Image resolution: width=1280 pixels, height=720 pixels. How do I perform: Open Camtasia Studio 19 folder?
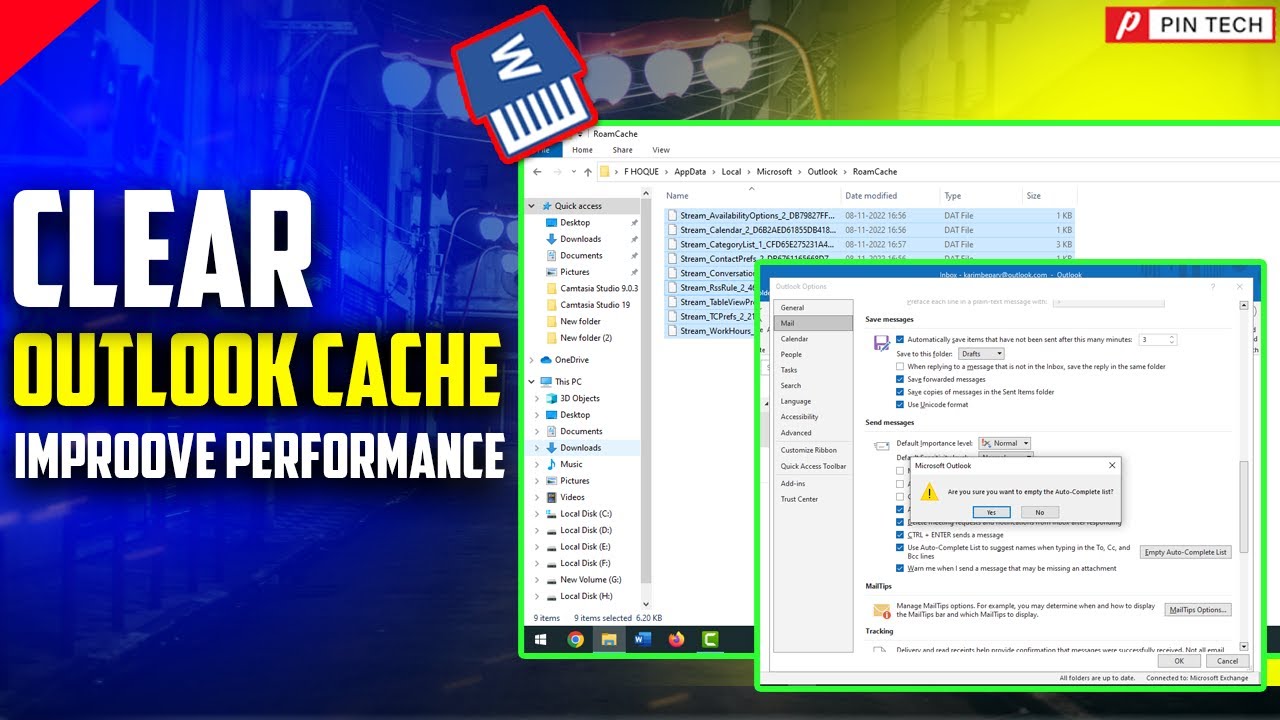(x=595, y=305)
